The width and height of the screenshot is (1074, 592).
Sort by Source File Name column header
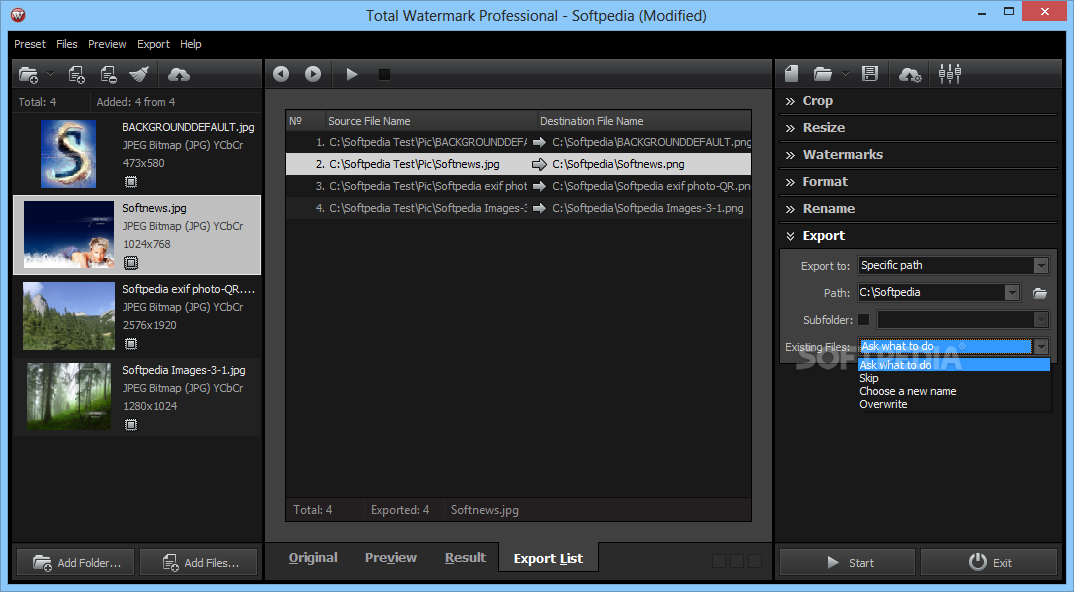[432, 121]
